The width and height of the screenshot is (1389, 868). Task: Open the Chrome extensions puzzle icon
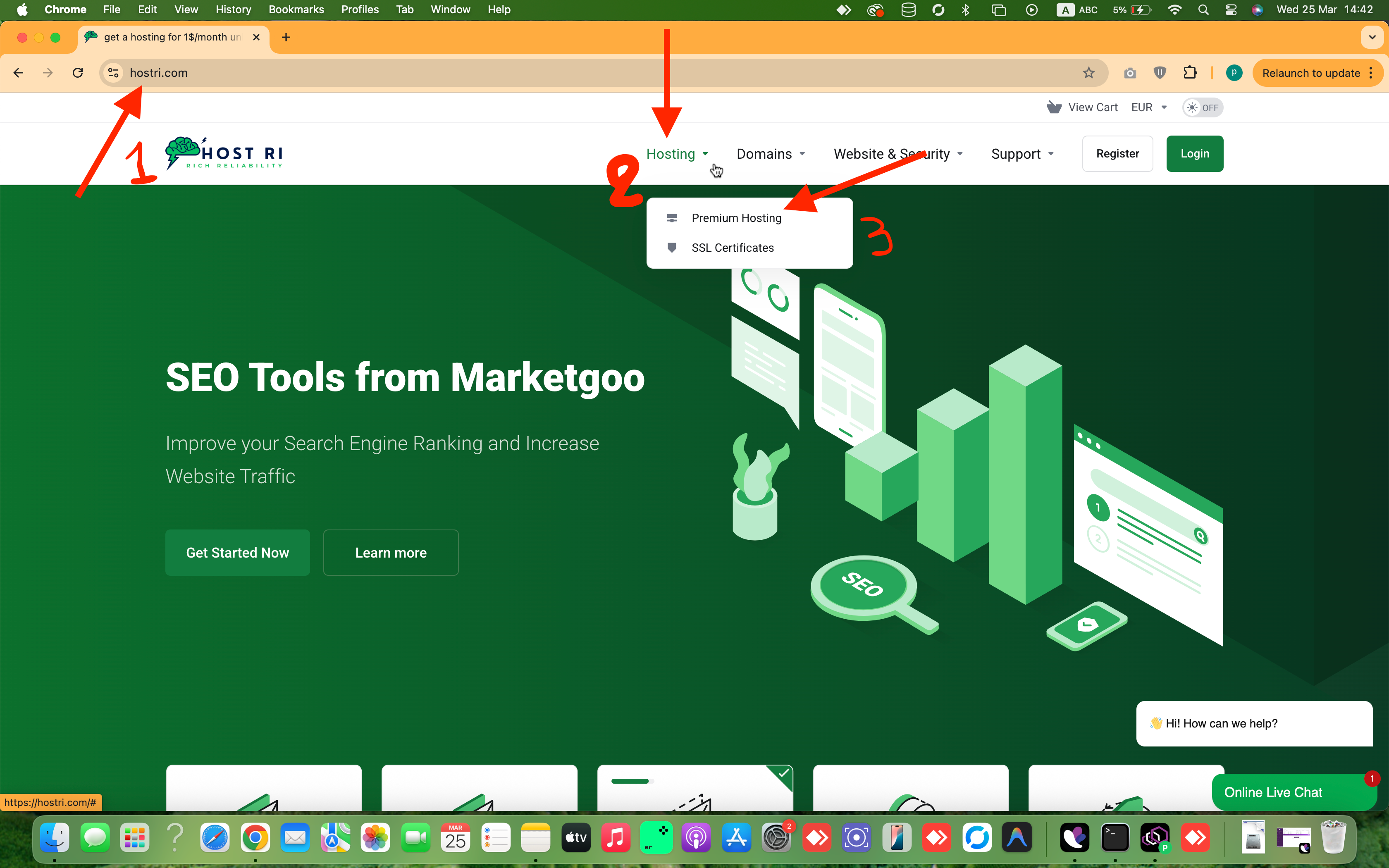pos(1190,73)
